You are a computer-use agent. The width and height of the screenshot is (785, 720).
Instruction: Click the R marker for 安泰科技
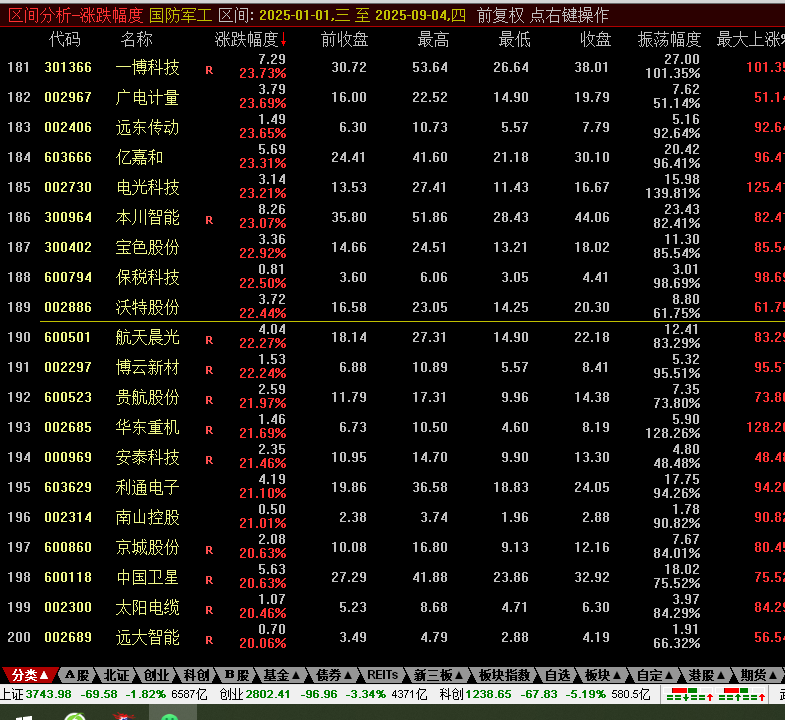pyautogui.click(x=209, y=461)
